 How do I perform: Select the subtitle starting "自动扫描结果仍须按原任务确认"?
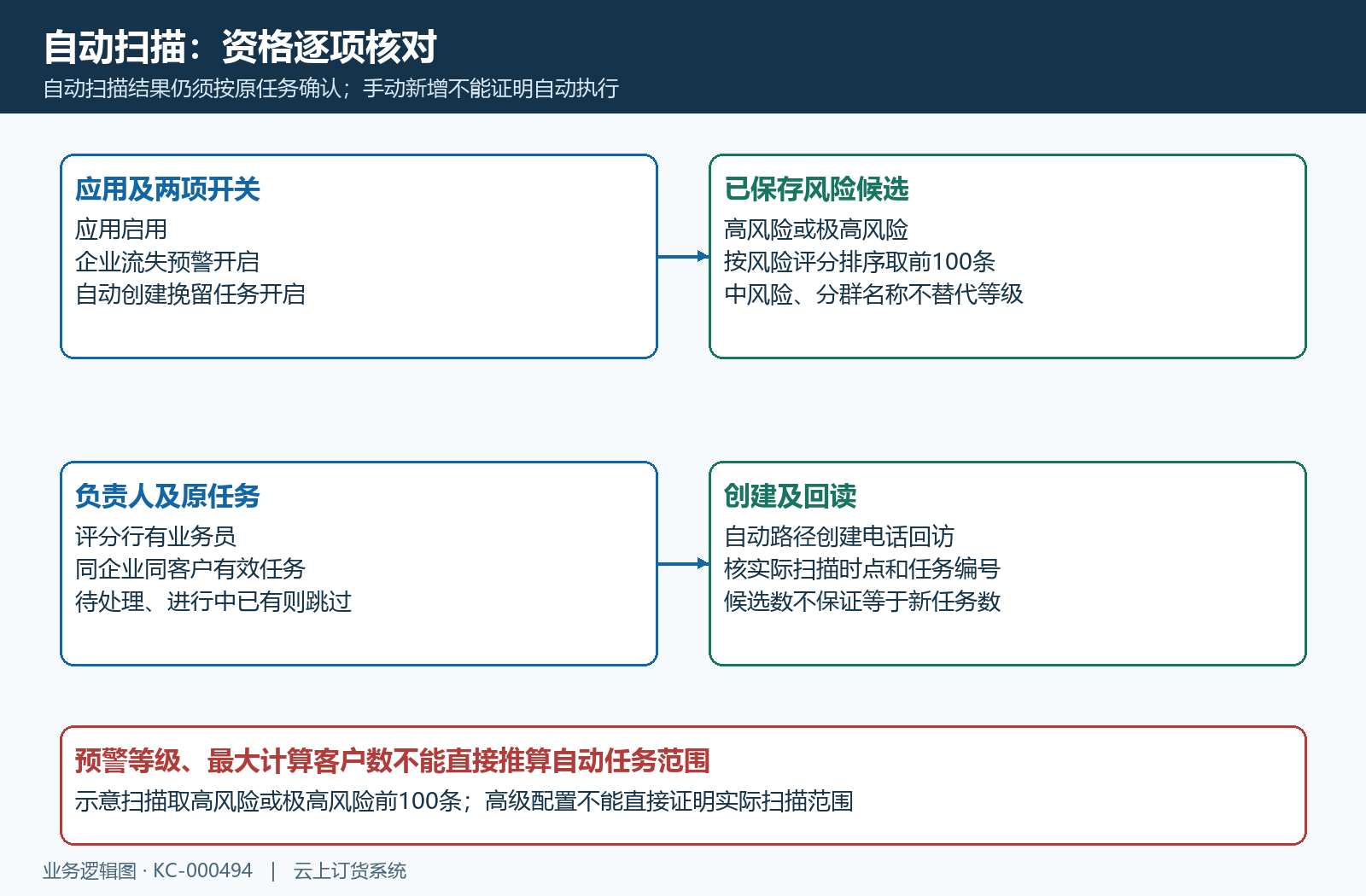click(331, 88)
